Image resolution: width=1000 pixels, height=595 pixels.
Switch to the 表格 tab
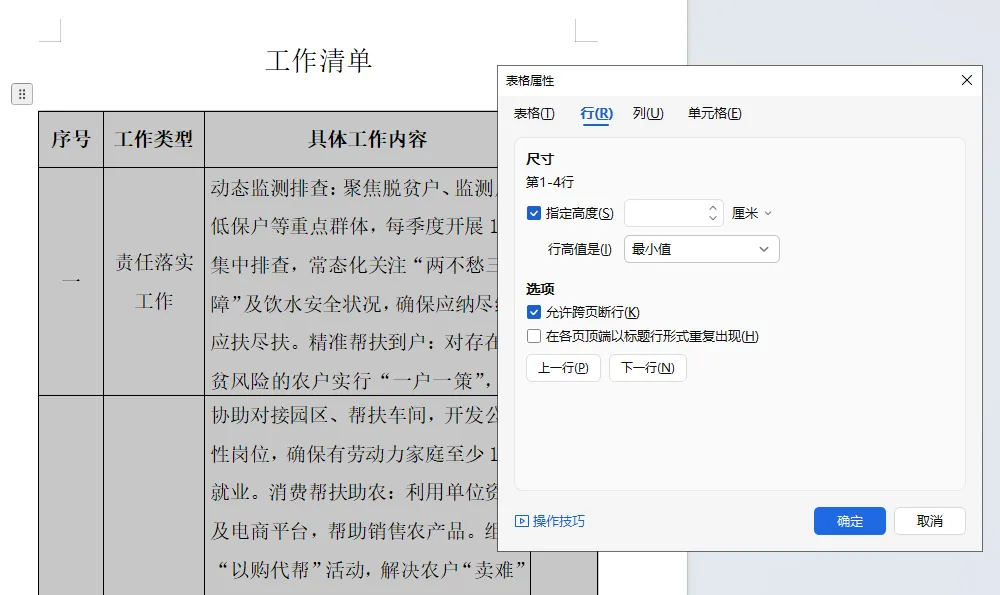tap(534, 114)
